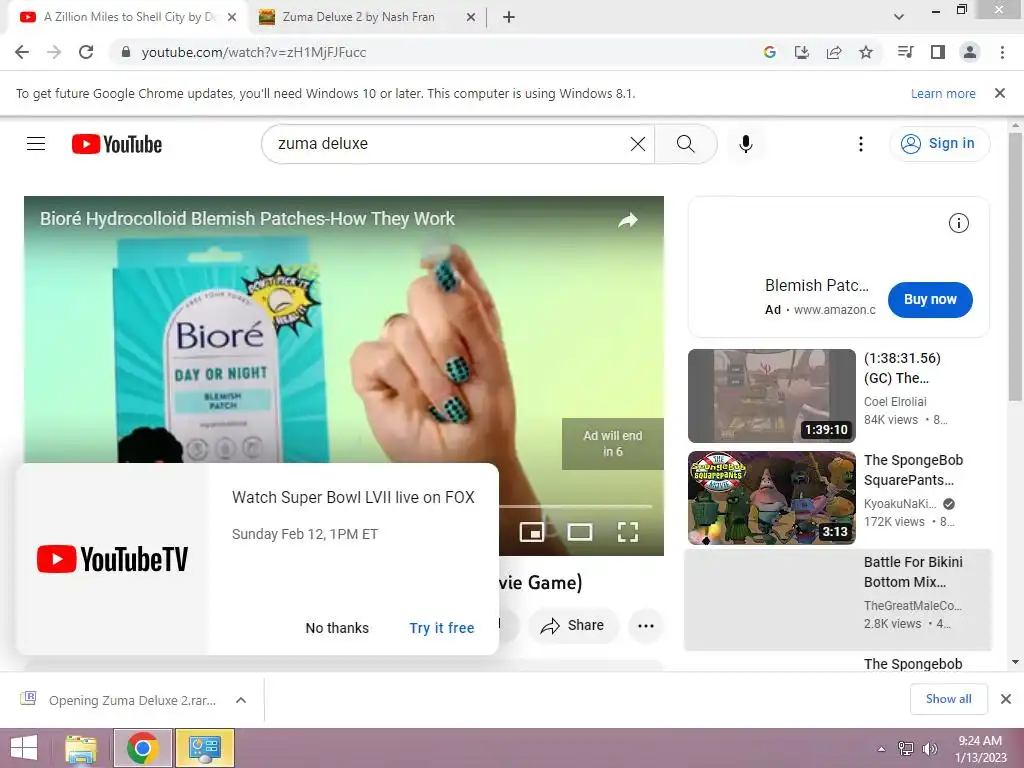Click share arrow on video ad
Screen dimensions: 1024x768
coord(628,220)
